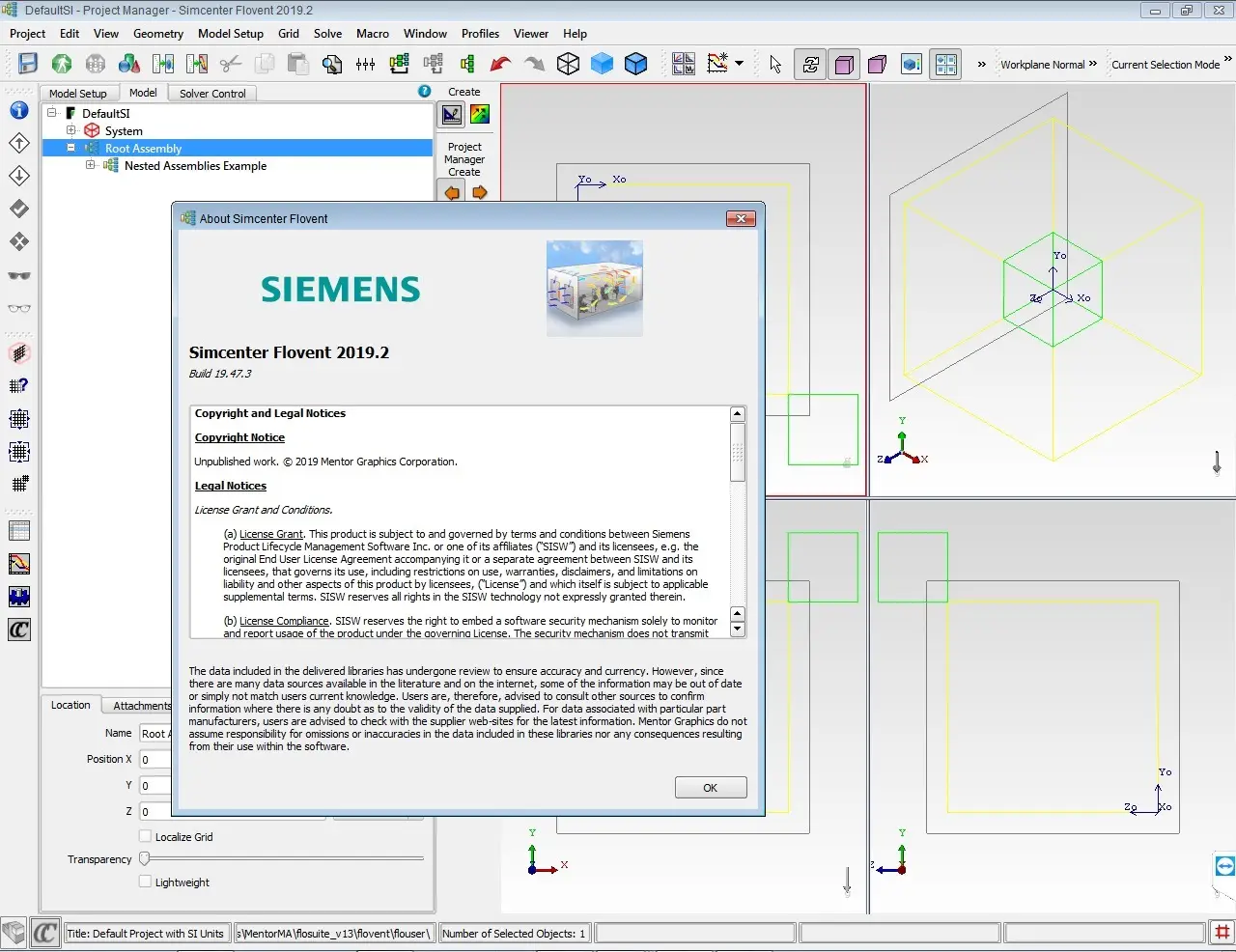This screenshot has height=952, width=1236.
Task: Click the License Compliance underlined text
Action: pos(284,621)
